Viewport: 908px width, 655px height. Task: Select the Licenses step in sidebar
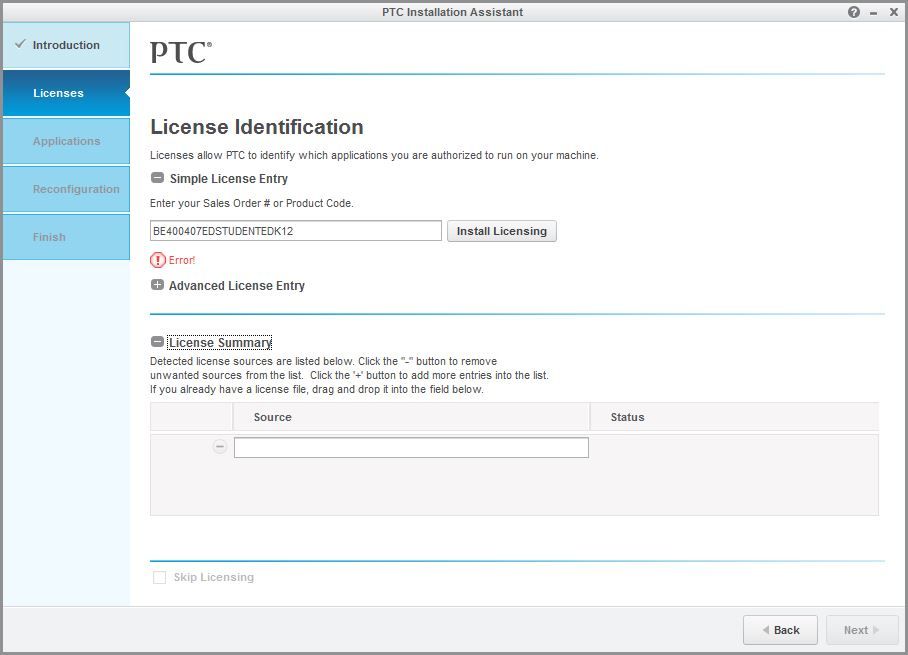[59, 93]
